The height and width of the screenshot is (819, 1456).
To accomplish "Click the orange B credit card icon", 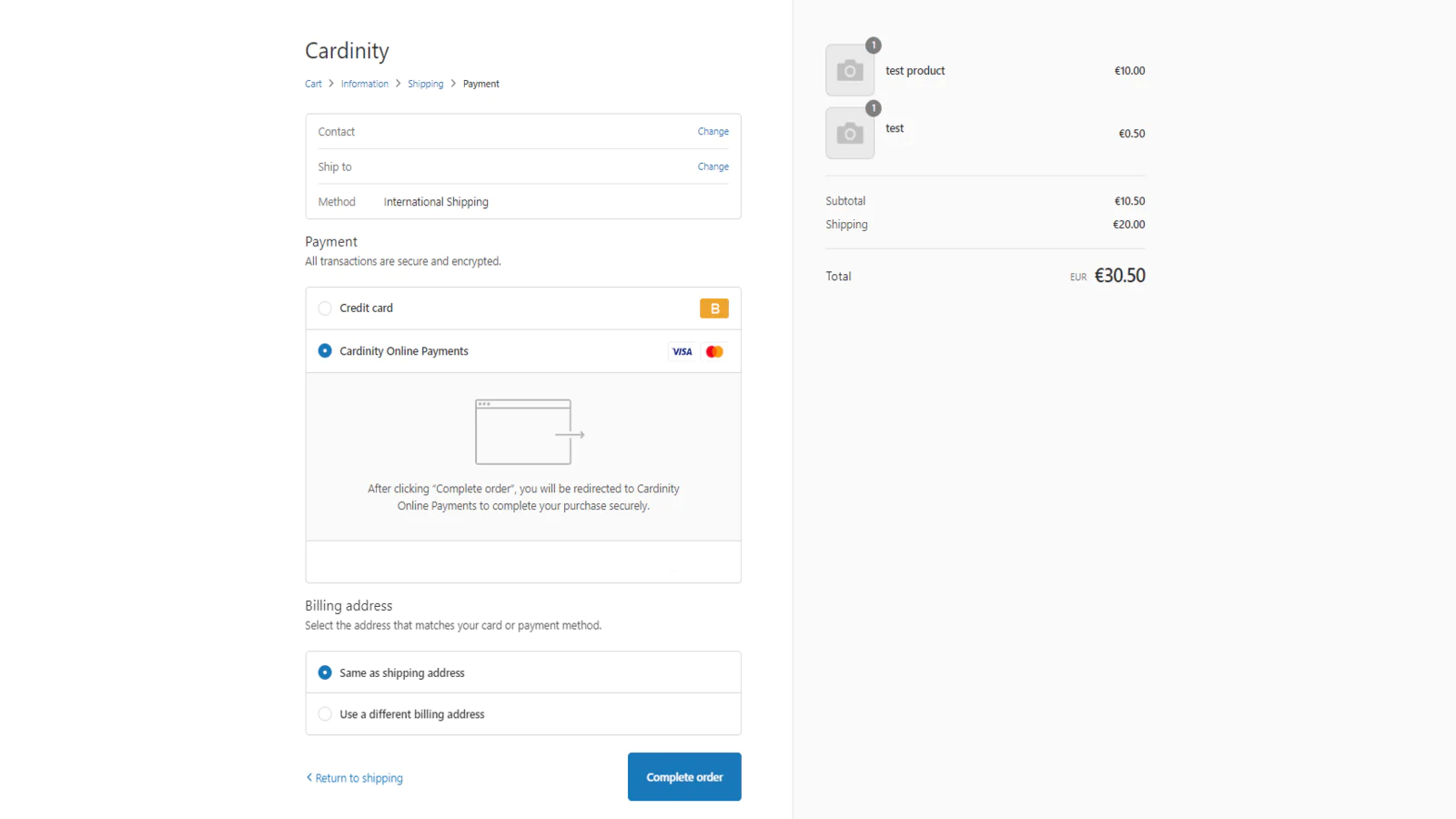I will click(x=714, y=308).
